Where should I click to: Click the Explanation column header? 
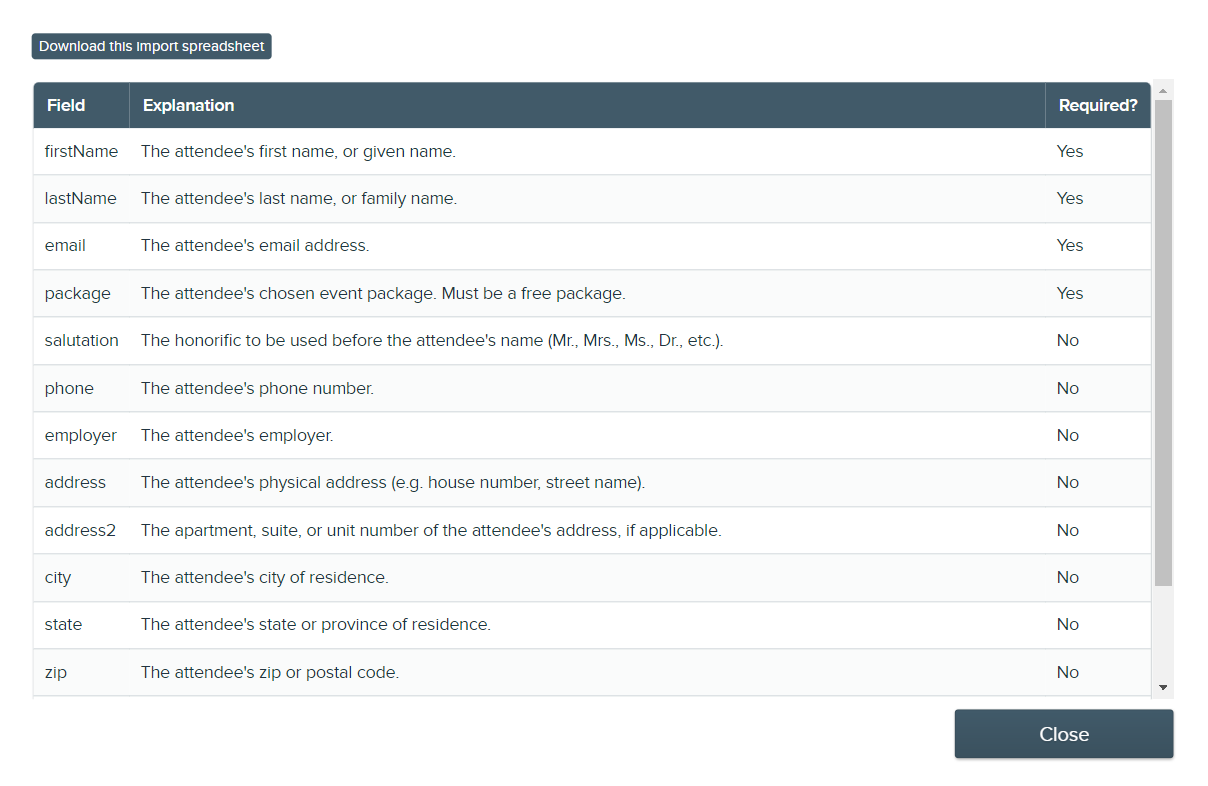(587, 105)
